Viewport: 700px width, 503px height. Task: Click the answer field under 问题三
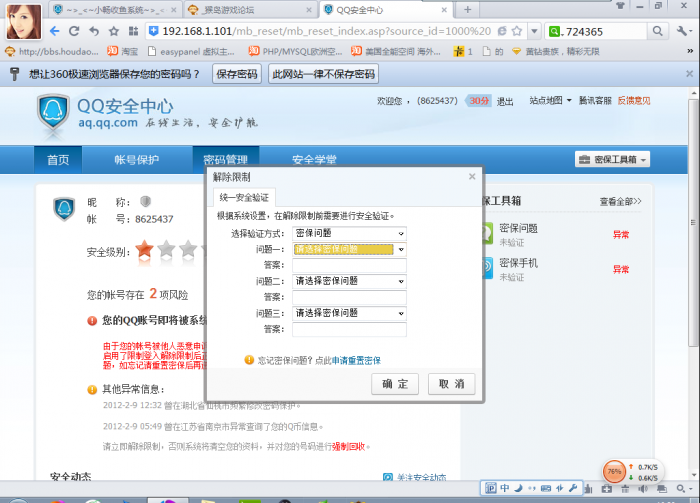point(349,329)
